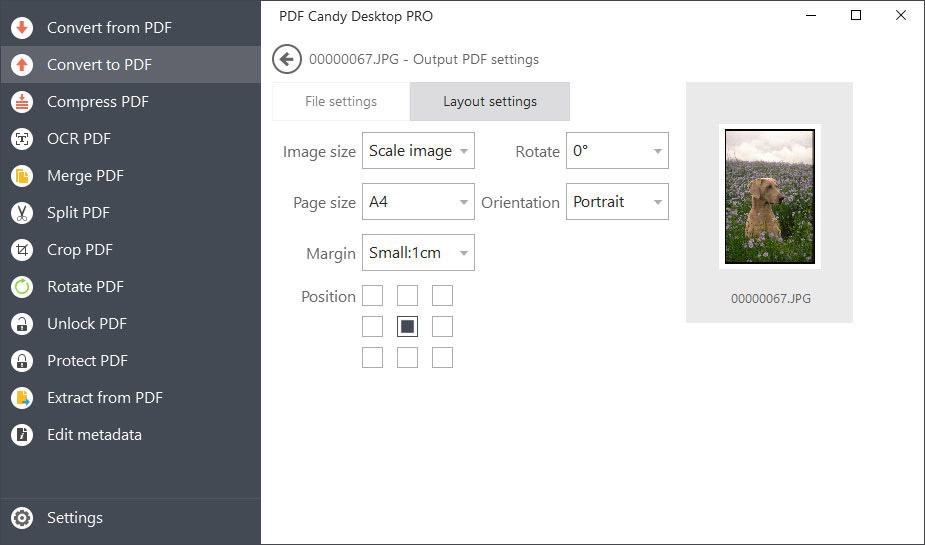Open the Crop PDF menu label
The width and height of the screenshot is (925, 545).
[x=80, y=250]
